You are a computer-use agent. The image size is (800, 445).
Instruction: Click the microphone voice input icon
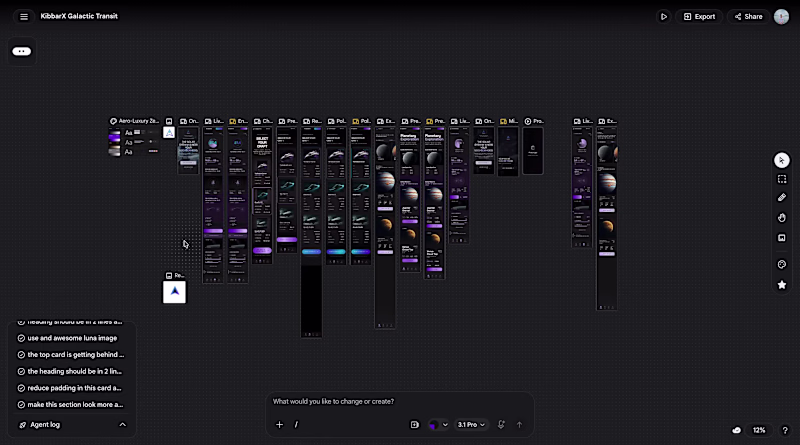coord(501,425)
